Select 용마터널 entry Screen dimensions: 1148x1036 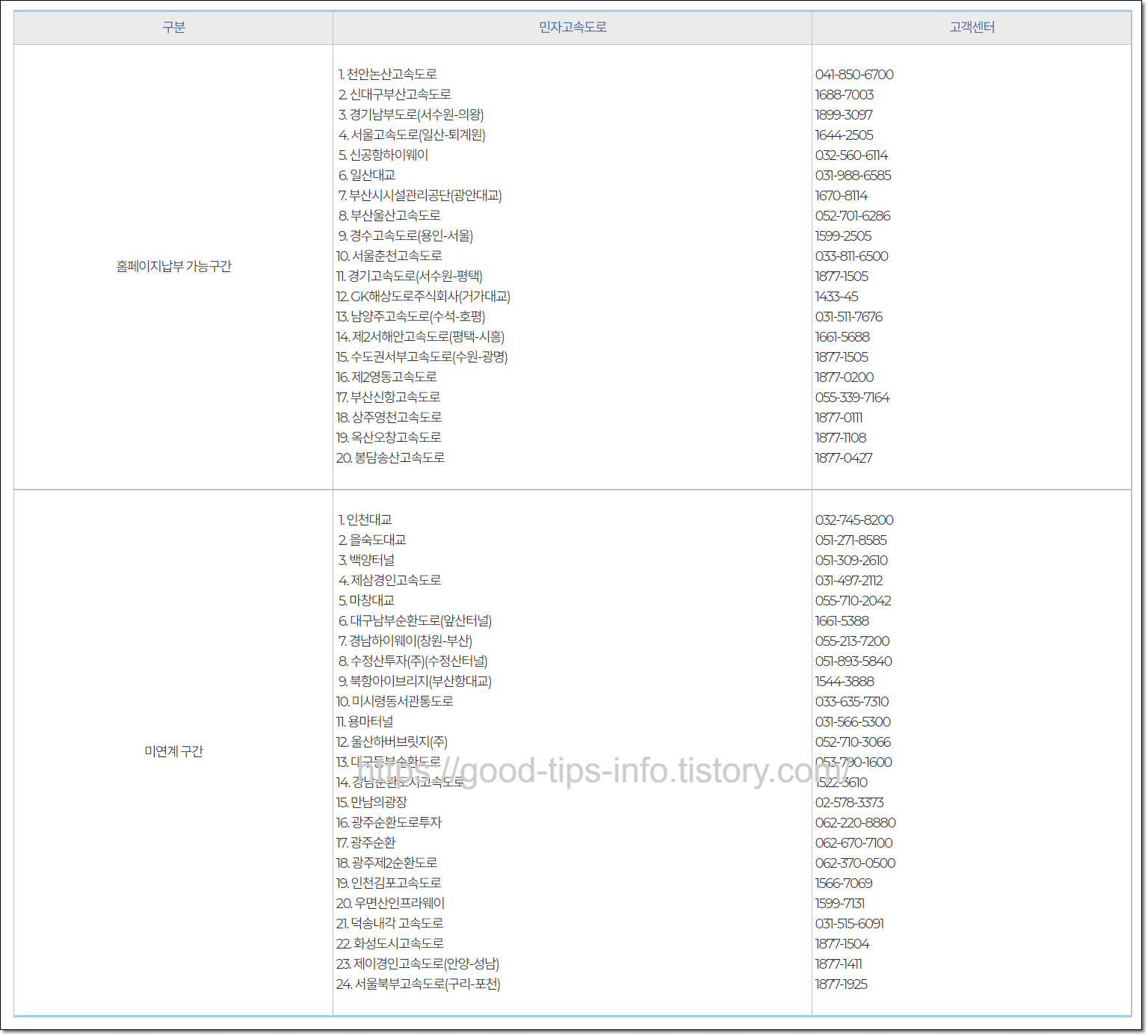click(x=365, y=721)
